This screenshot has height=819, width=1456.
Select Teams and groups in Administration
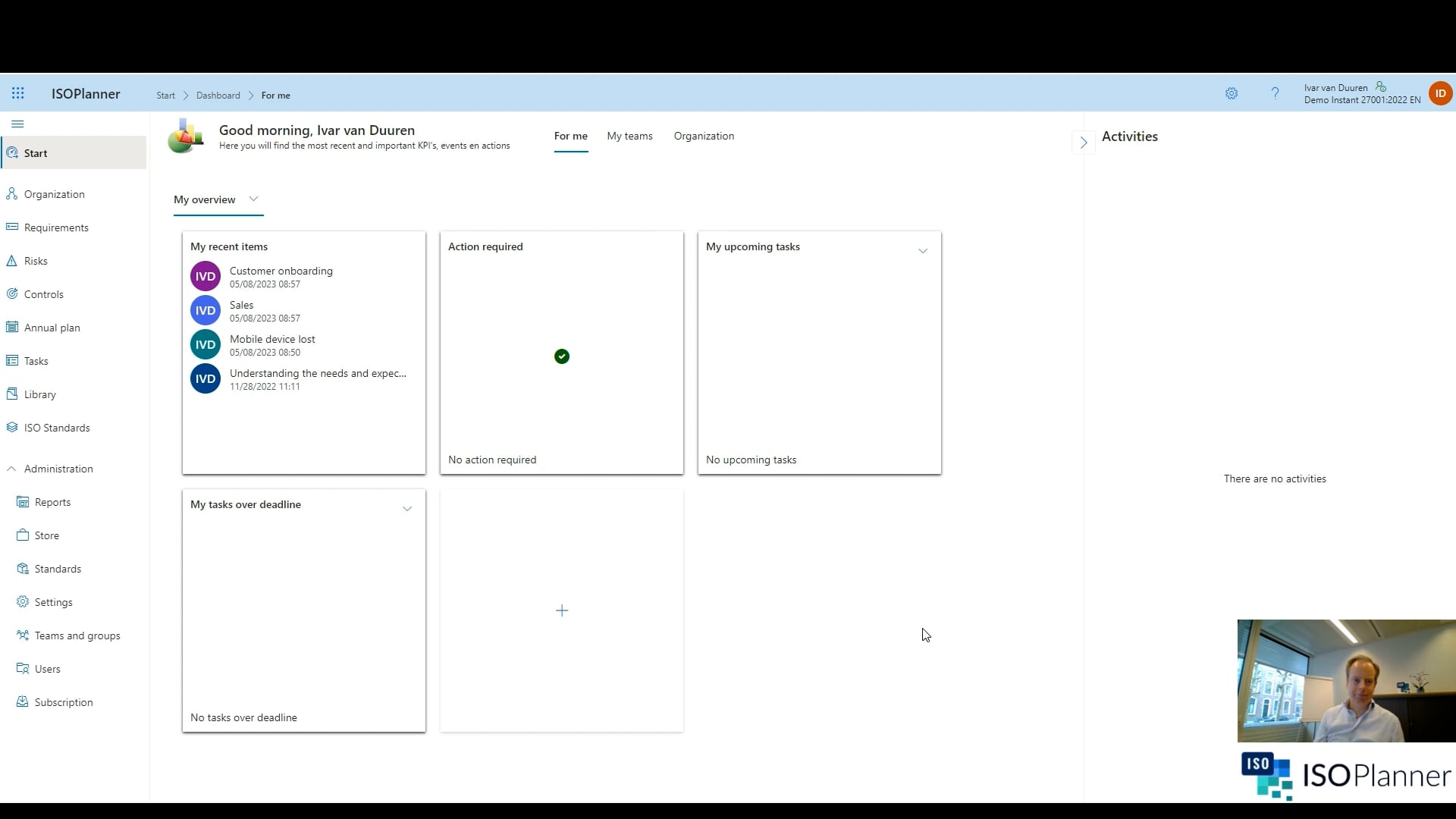coord(77,635)
